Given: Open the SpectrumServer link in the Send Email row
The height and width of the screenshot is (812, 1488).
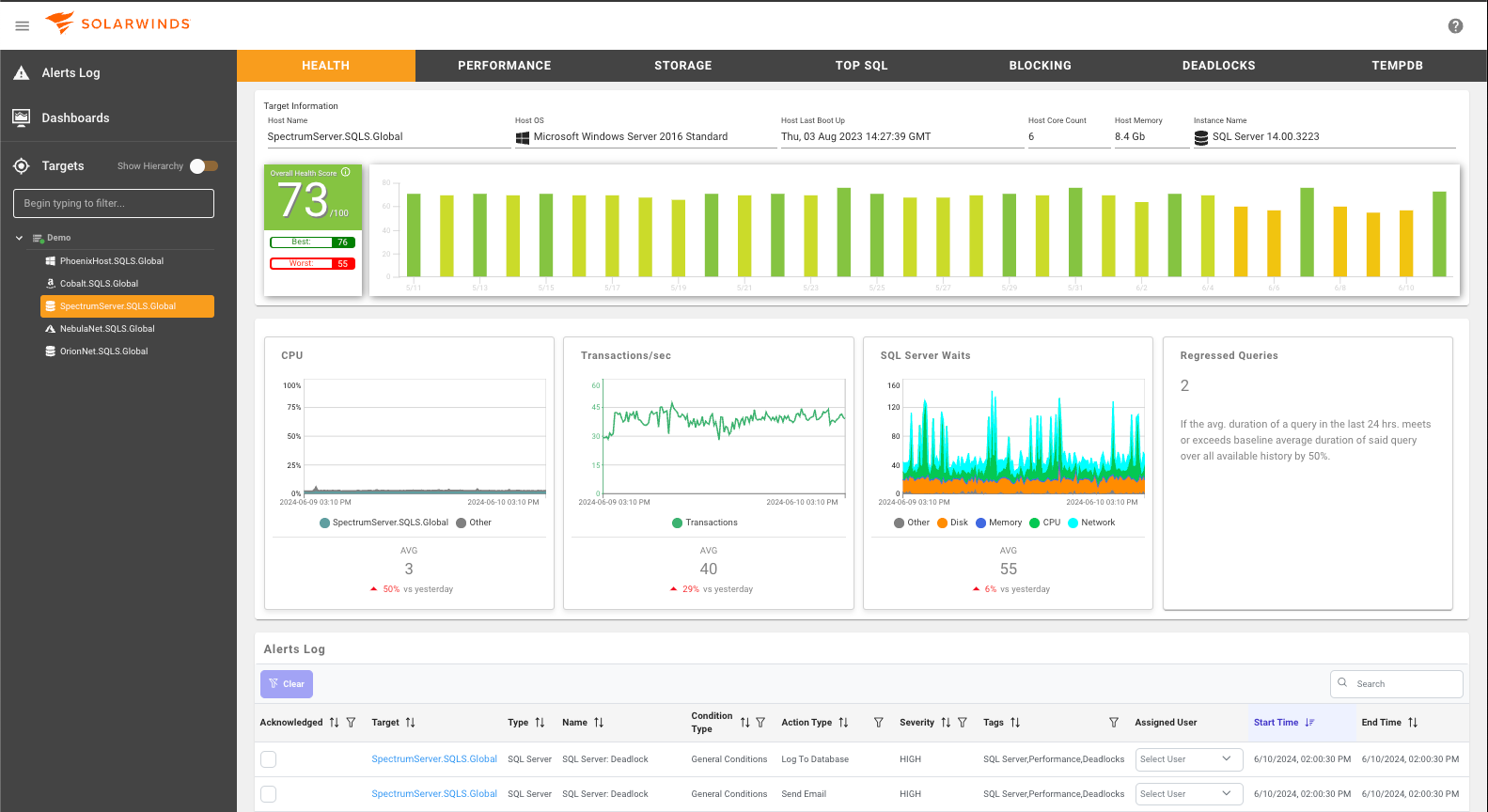Looking at the screenshot, I should [434, 794].
